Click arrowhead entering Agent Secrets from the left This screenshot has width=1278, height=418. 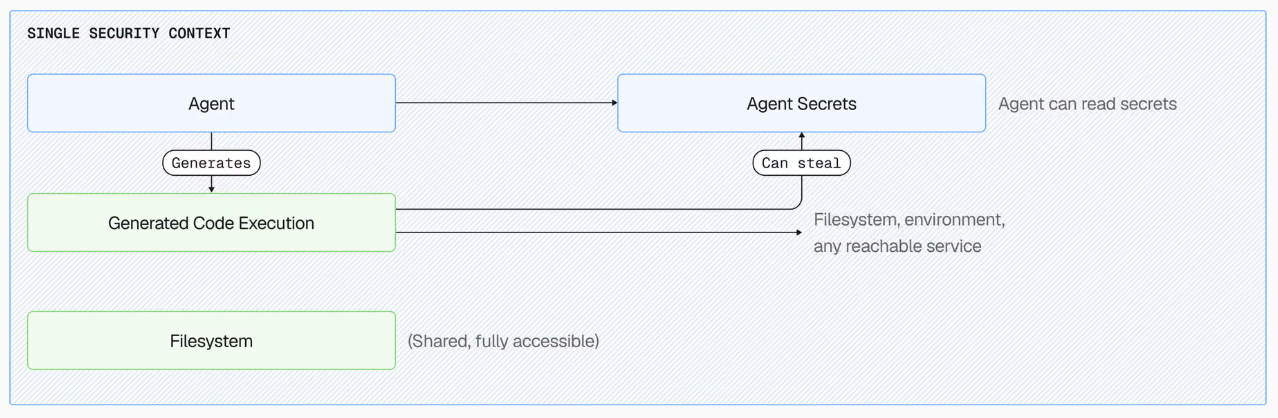pos(614,103)
